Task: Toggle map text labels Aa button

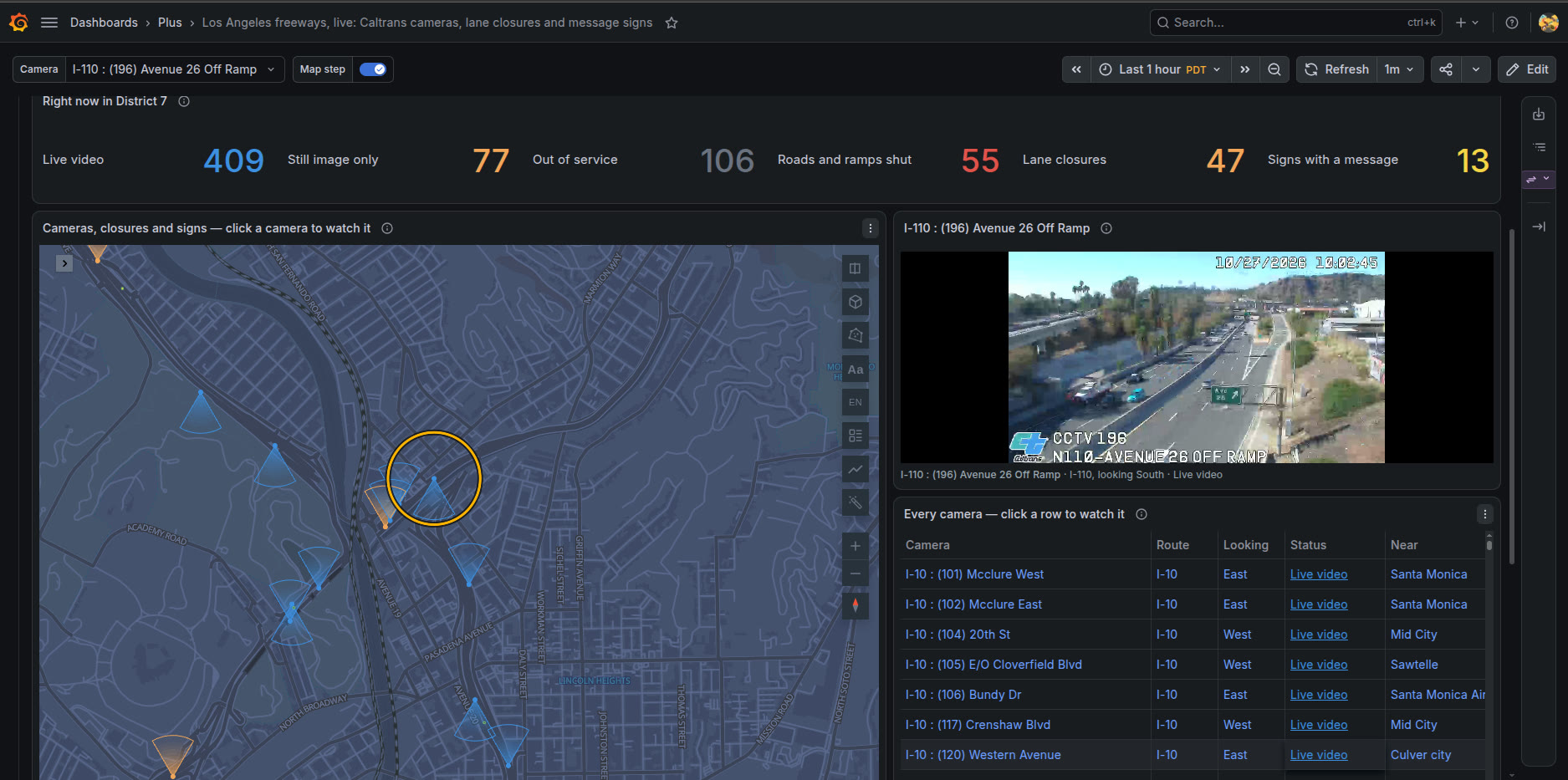Action: (855, 369)
